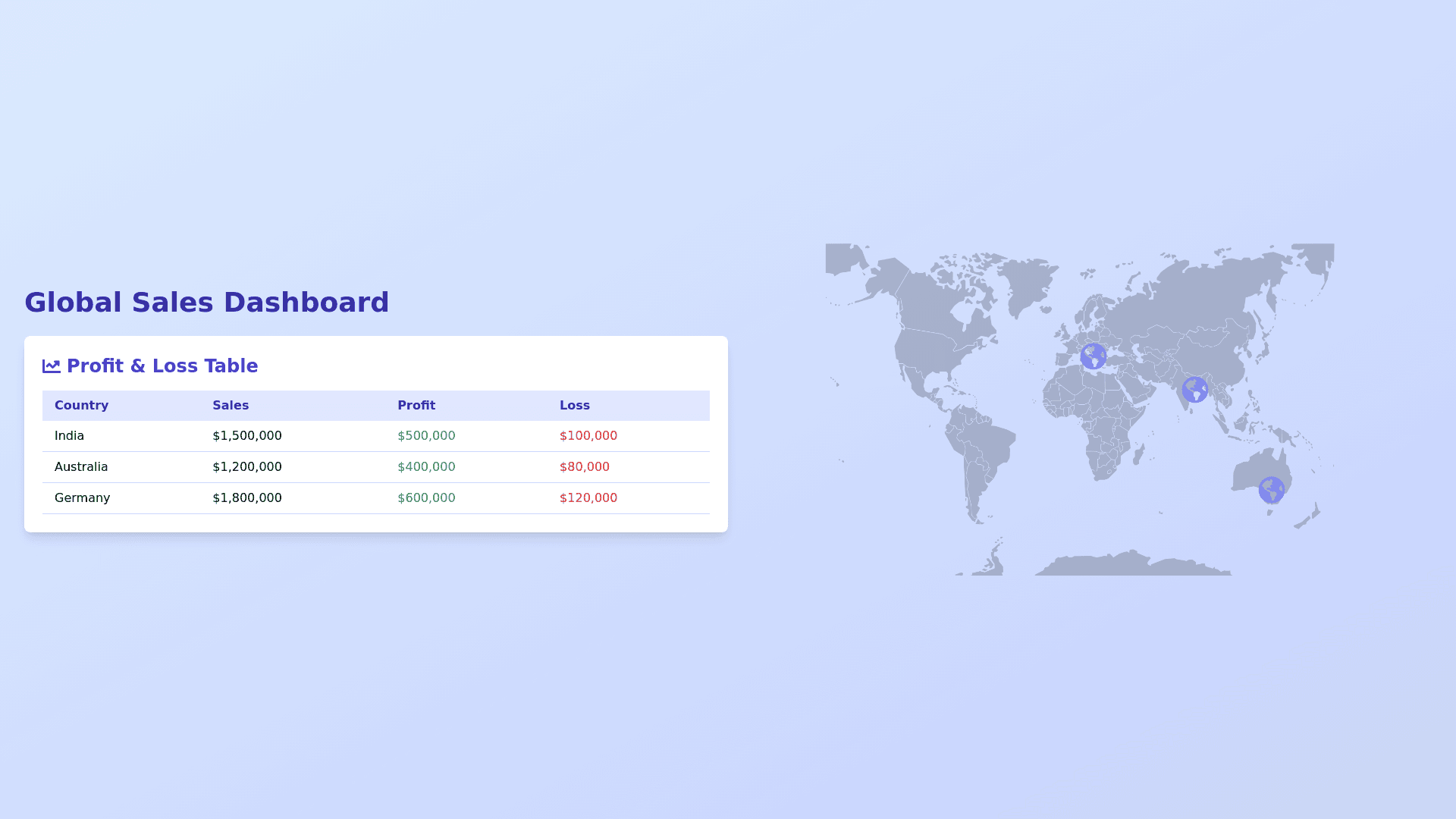Click Germany's $1,800,000 sales value
The height and width of the screenshot is (819, 1456).
coord(246,498)
